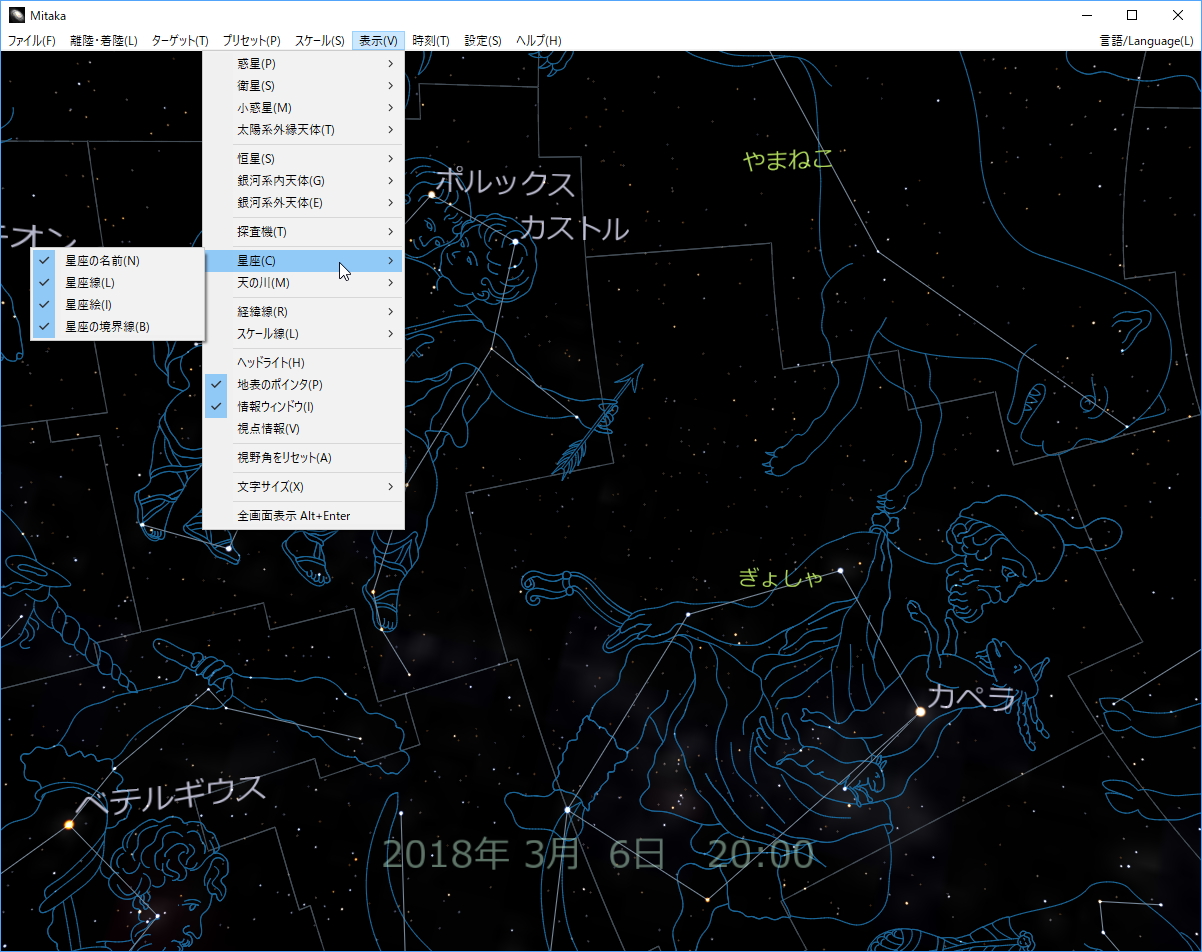Open the ファイル(F) menu
Viewport: 1202px width, 952px height.
pos(31,40)
